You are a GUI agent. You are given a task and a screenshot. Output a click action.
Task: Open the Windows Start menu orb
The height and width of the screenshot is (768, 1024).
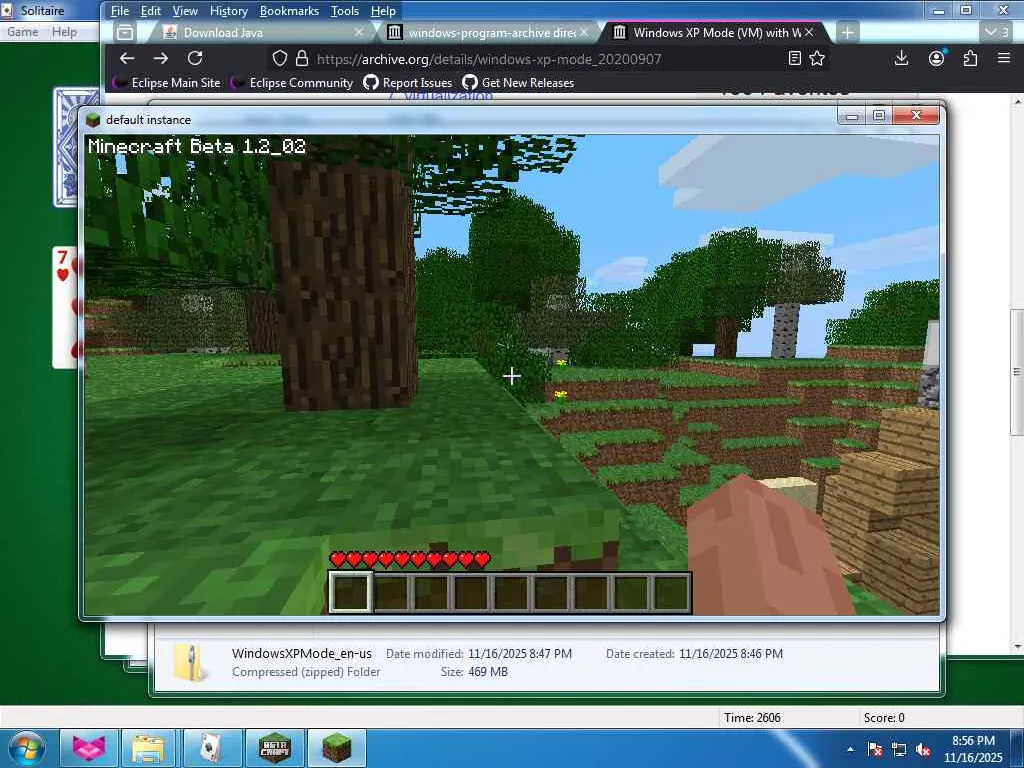25,749
